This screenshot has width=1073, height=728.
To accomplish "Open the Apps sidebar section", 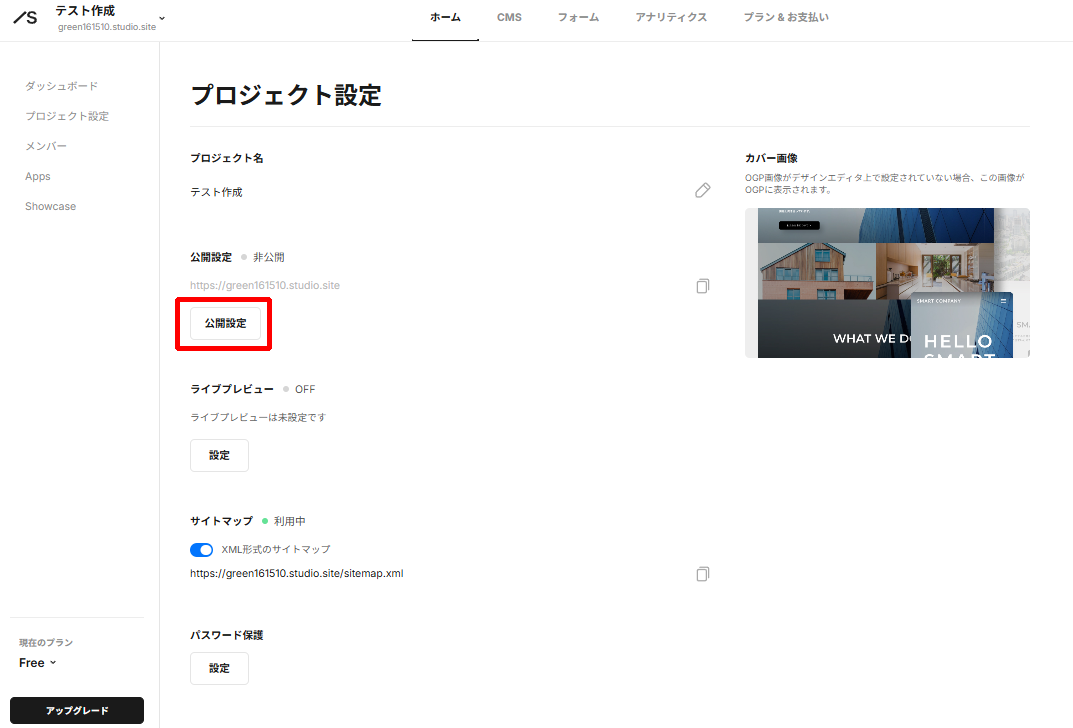I will (x=37, y=176).
